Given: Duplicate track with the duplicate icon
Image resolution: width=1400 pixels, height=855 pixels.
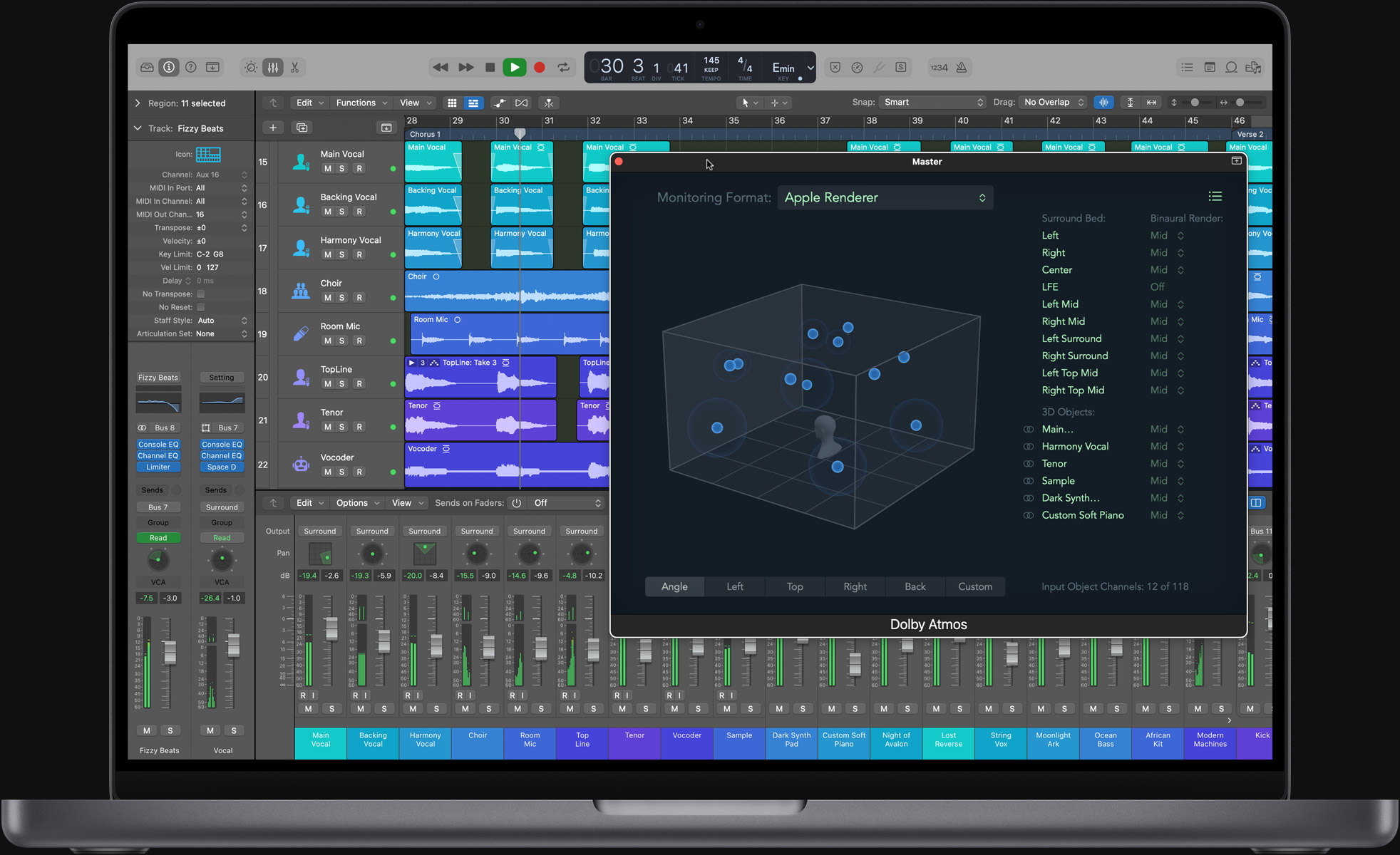Looking at the screenshot, I should pos(302,128).
